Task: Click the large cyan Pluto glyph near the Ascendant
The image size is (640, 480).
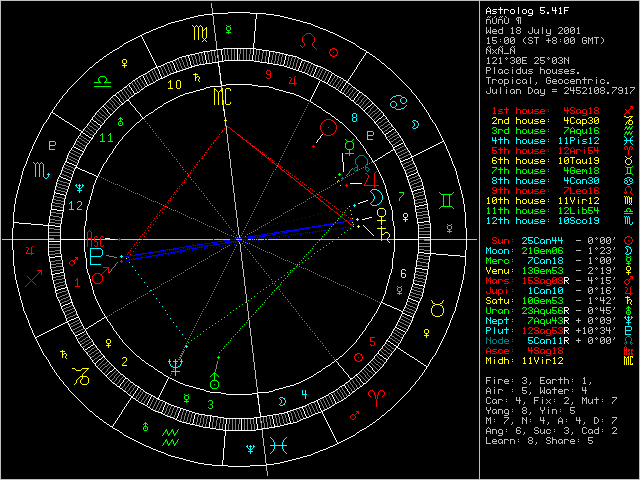Action: (96, 257)
